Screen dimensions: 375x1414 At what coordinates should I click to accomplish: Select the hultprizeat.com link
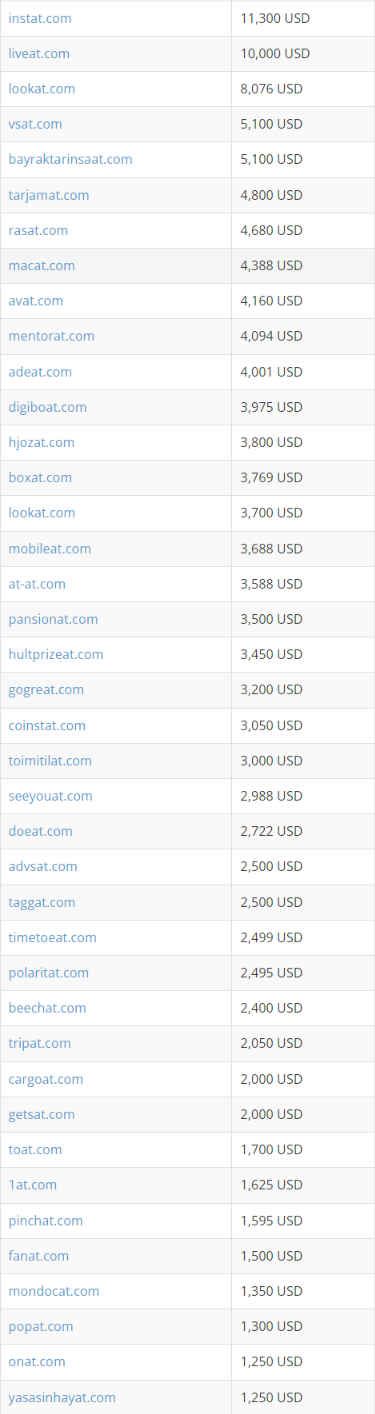click(56, 654)
